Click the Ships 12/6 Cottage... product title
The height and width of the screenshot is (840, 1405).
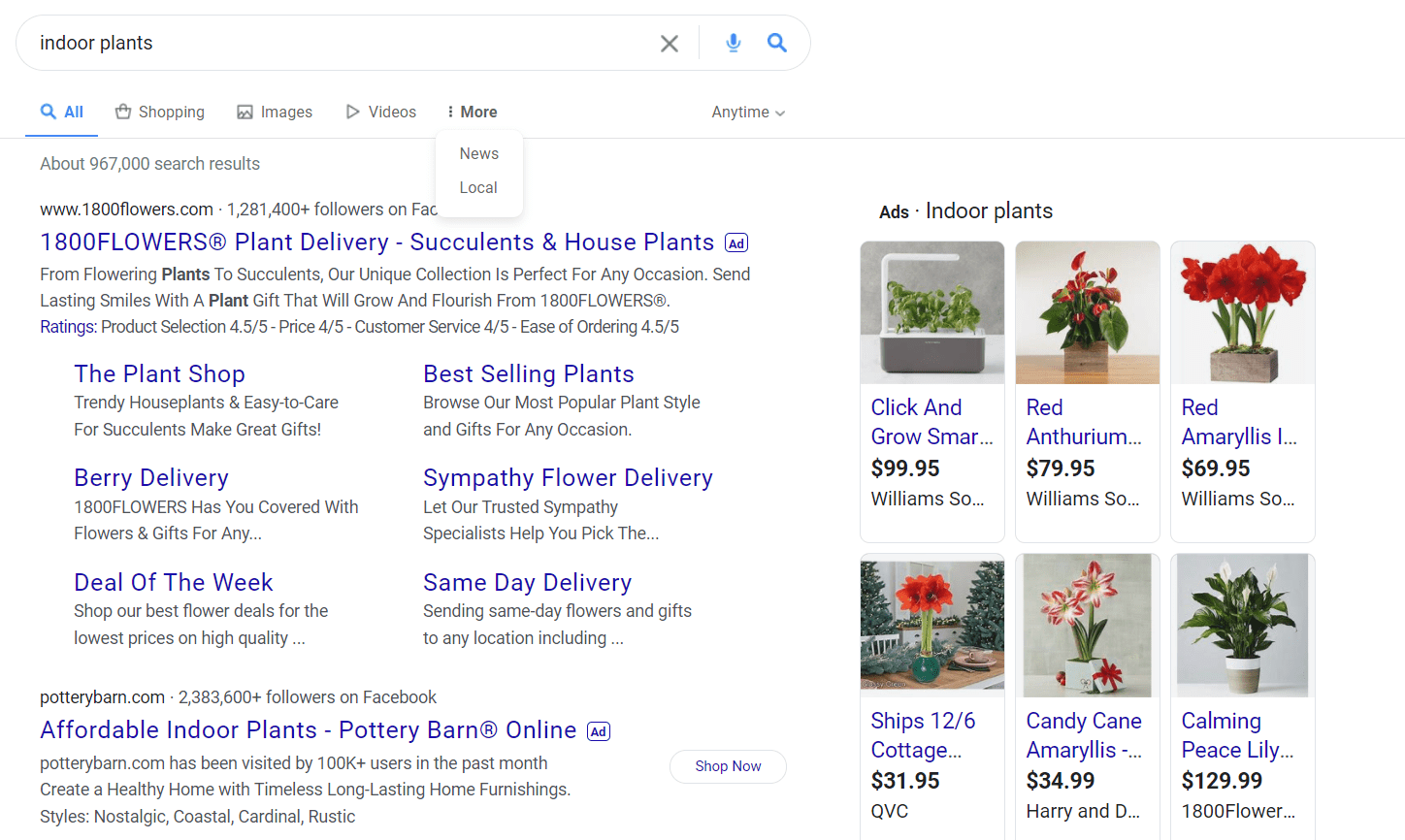[923, 735]
